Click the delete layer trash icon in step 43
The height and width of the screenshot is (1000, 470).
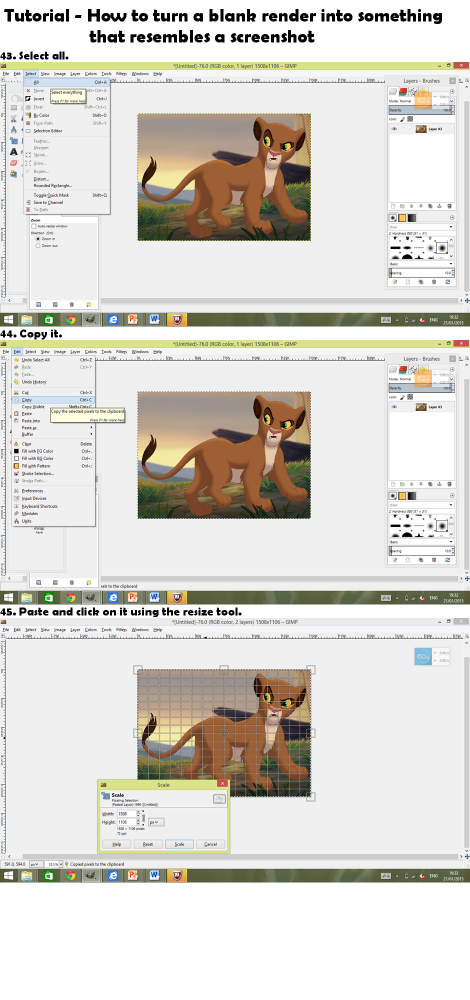450,206
